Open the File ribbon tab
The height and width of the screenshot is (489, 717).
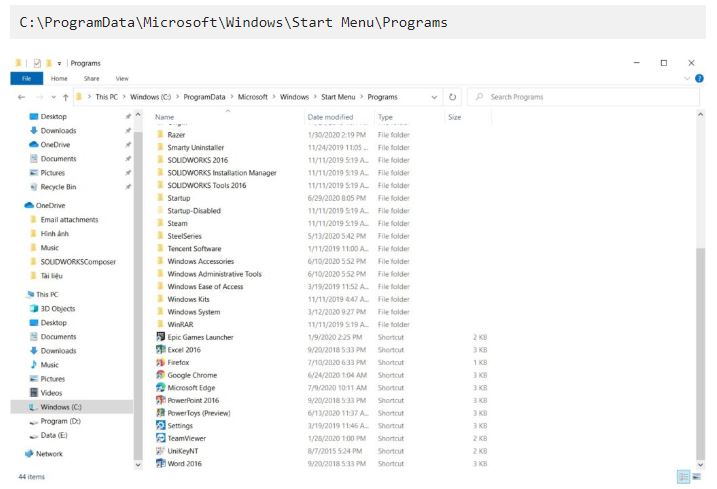pyautogui.click(x=27, y=78)
